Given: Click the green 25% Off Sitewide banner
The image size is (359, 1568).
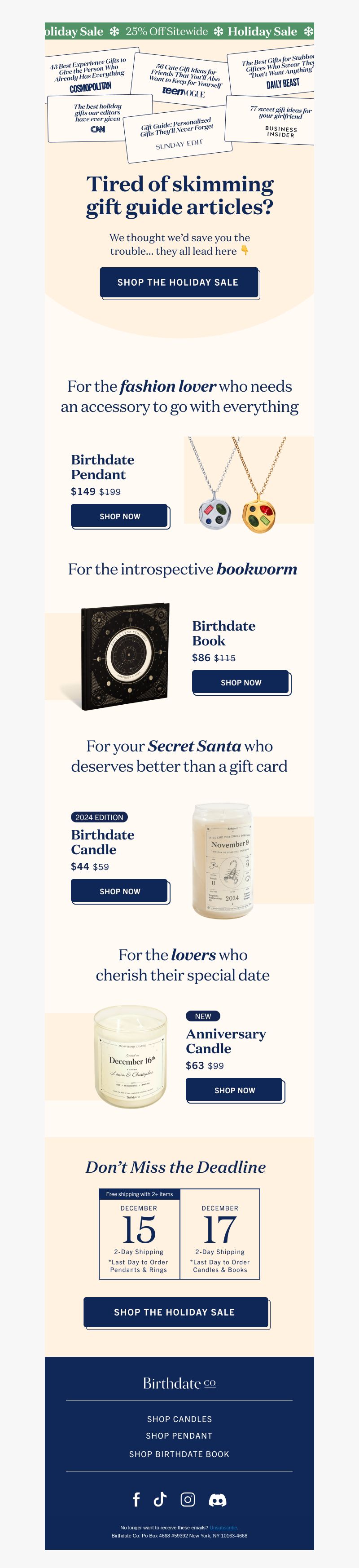Looking at the screenshot, I should 179,31.
